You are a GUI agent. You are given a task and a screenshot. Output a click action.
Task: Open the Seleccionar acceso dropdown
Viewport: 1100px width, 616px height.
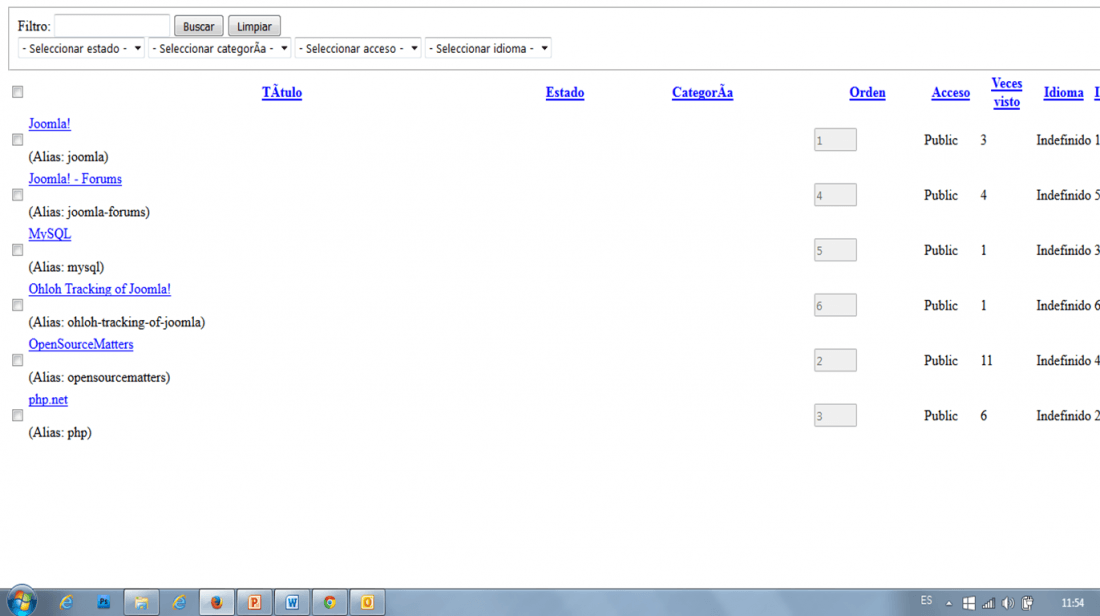(358, 48)
